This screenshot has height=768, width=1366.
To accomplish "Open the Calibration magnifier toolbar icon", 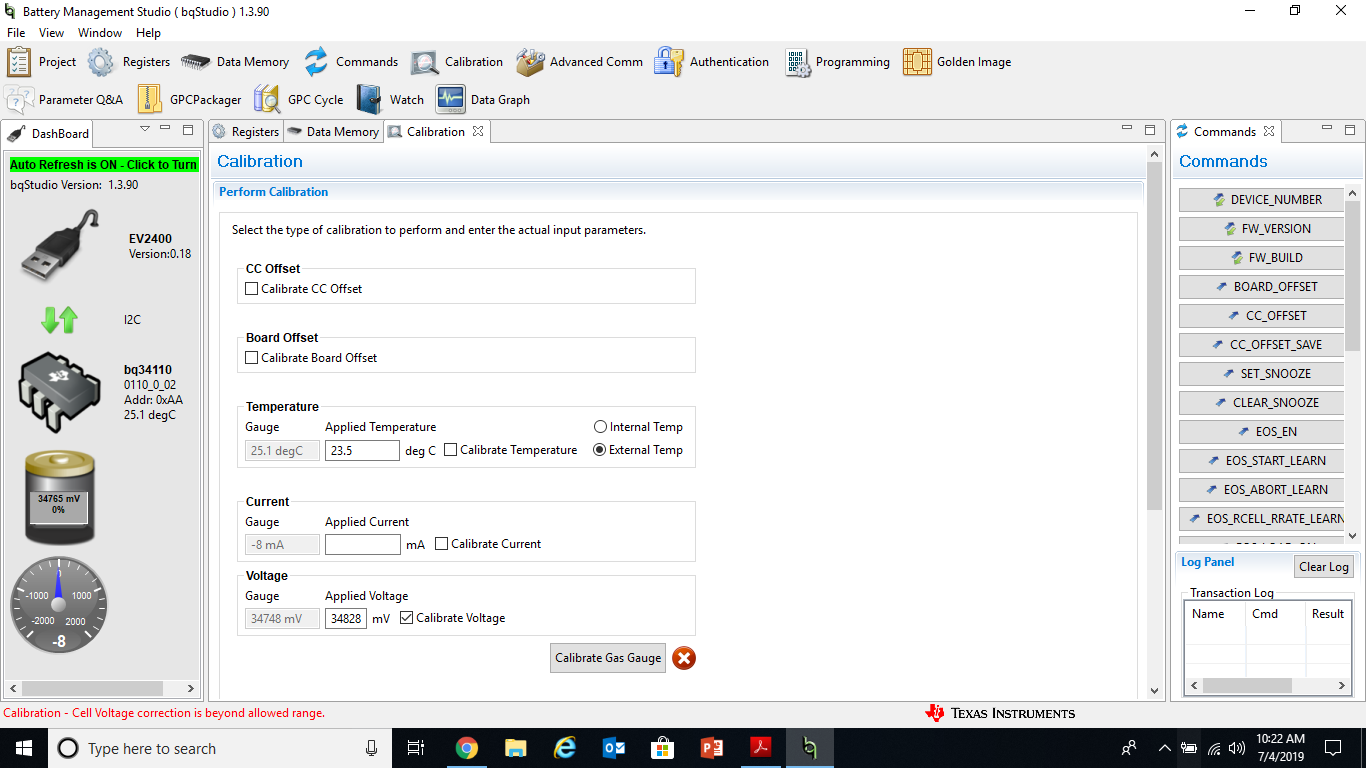I will (424, 62).
